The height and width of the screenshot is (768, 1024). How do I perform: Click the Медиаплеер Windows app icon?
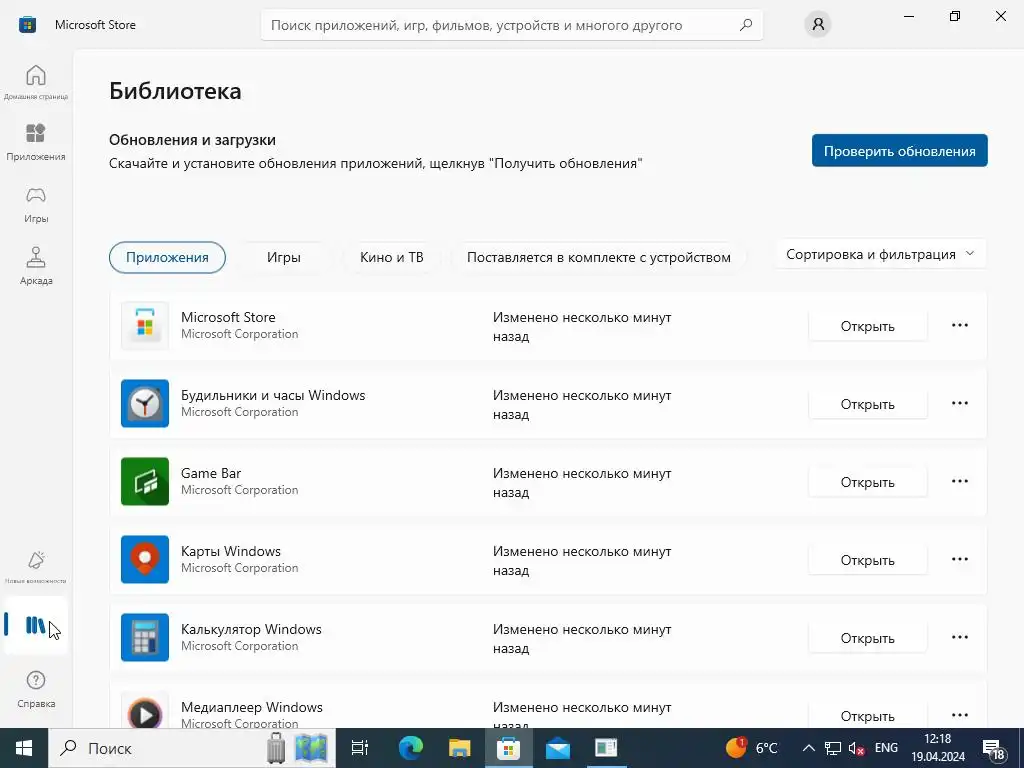tap(145, 712)
